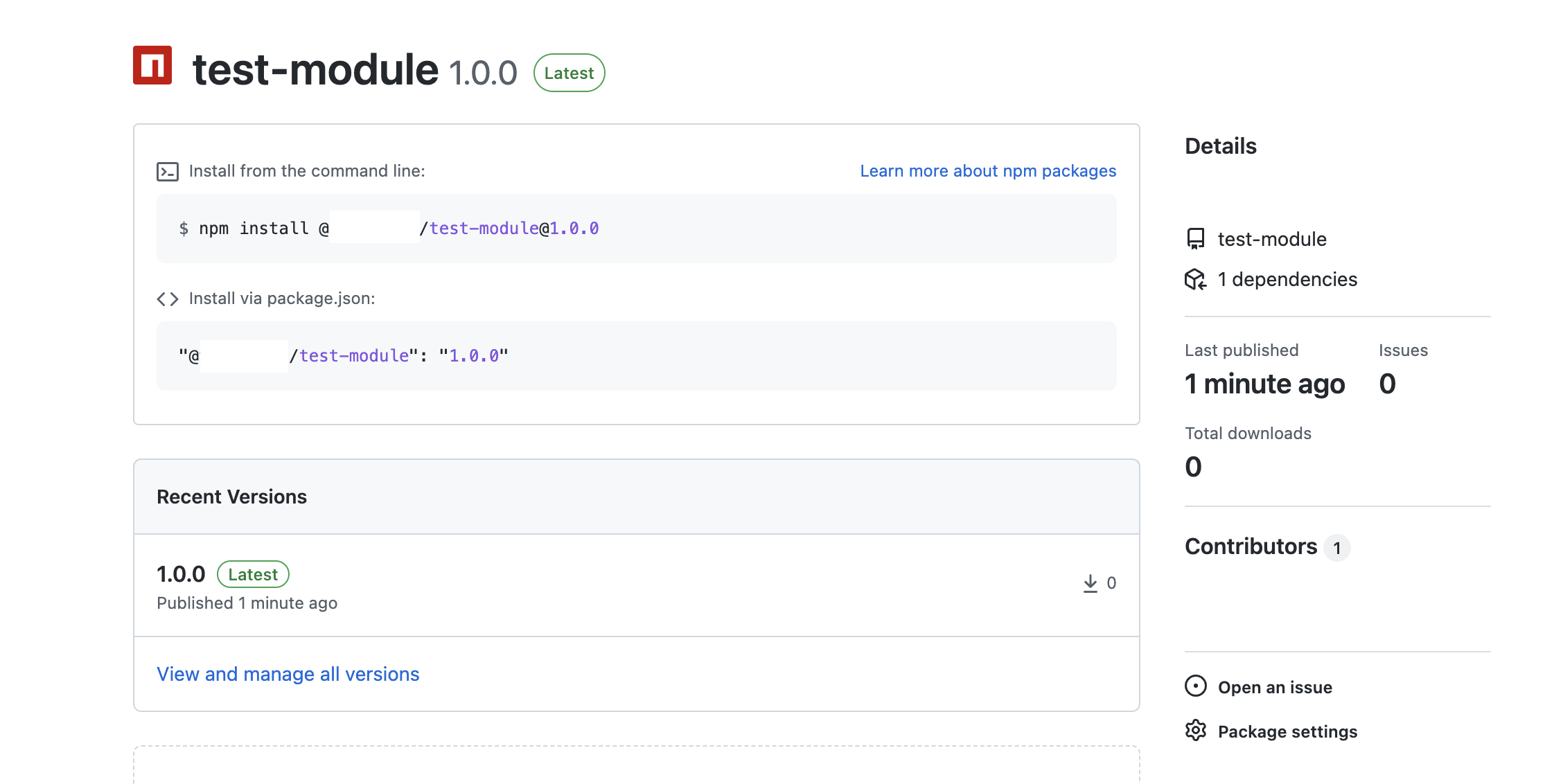Click the download arrow icon for version 1.0.0

(x=1091, y=583)
